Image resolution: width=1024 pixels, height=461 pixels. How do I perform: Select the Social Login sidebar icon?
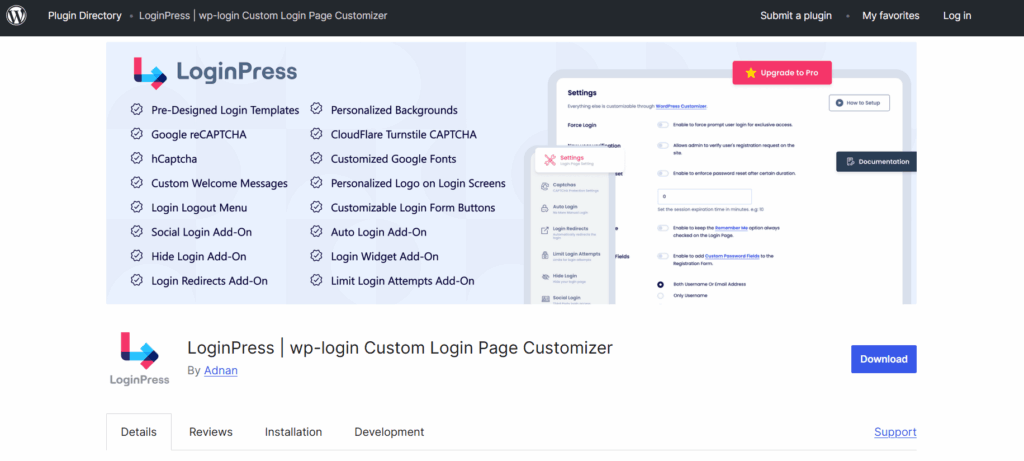[545, 299]
